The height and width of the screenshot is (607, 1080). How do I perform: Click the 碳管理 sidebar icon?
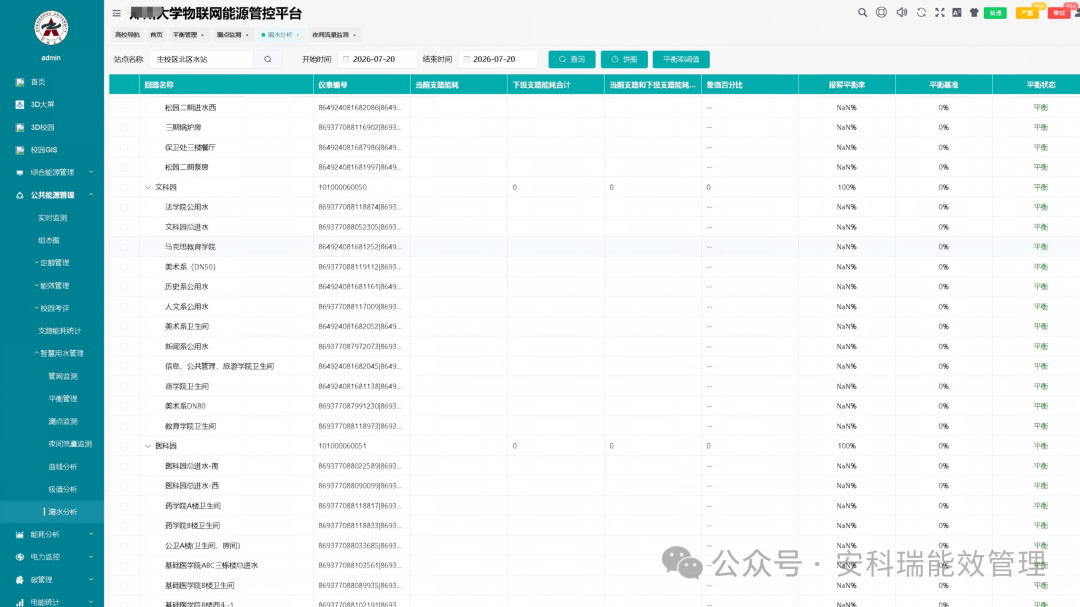tap(19, 579)
